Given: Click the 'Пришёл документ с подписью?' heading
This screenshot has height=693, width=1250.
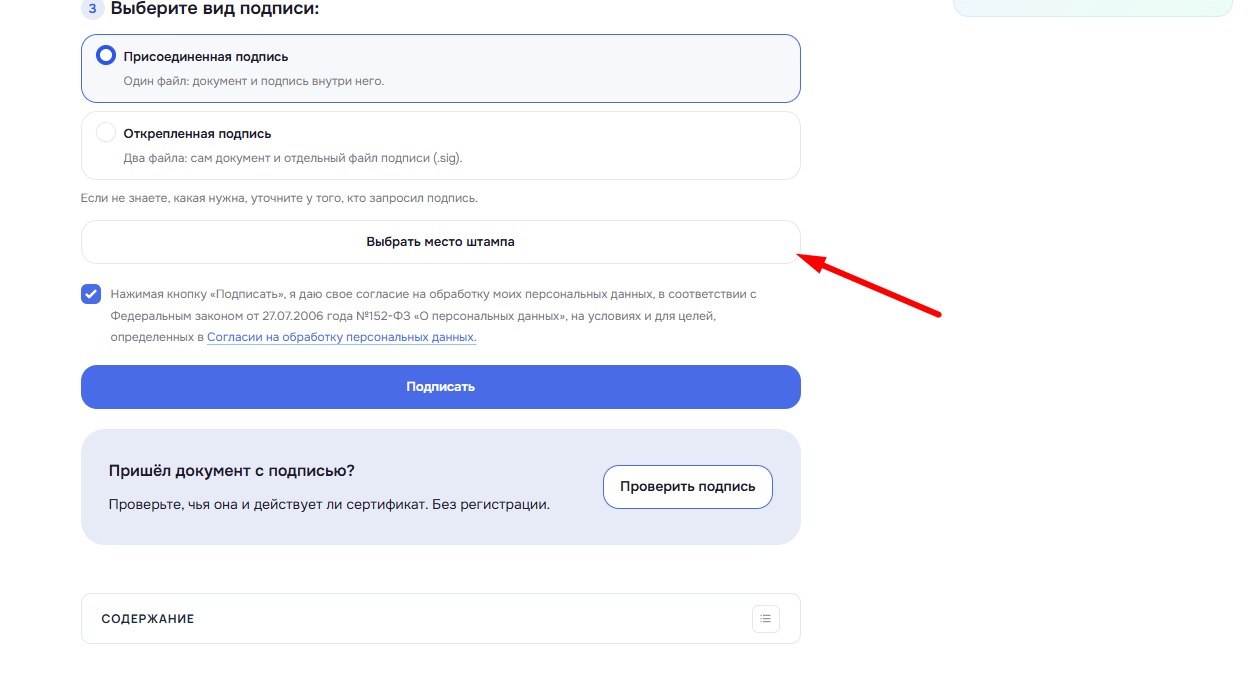Looking at the screenshot, I should coord(232,471).
